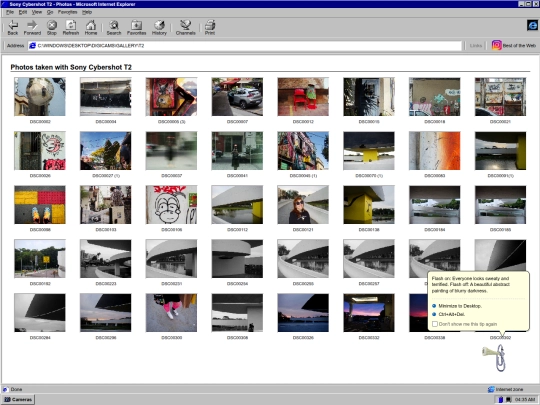
Task: Click Photos taken with Sony Cybershot T2 heading
Action: tap(71, 67)
